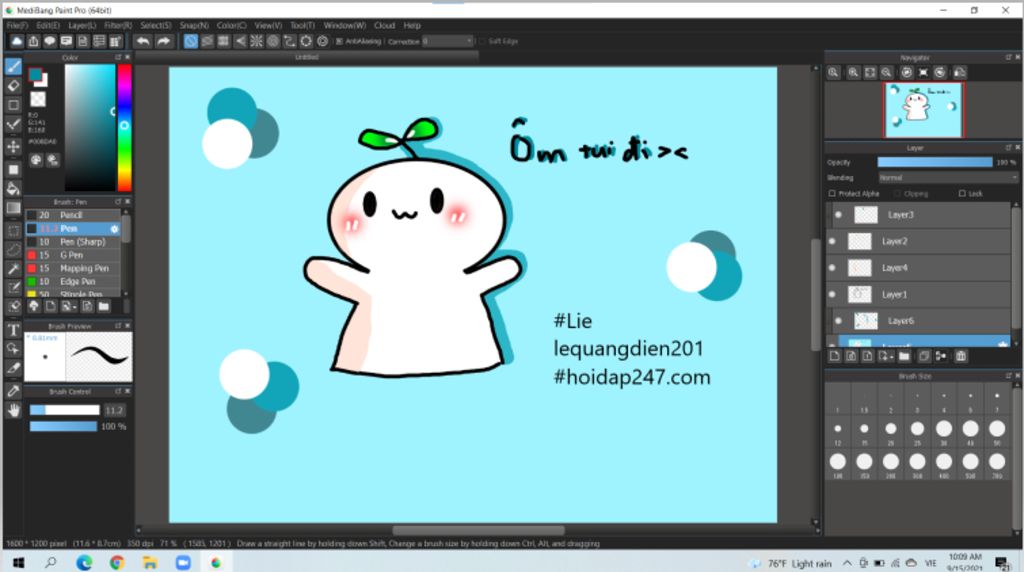Open the cloud save icon in the toolbar
Screen dimensions: 1024x572
click(x=17, y=41)
